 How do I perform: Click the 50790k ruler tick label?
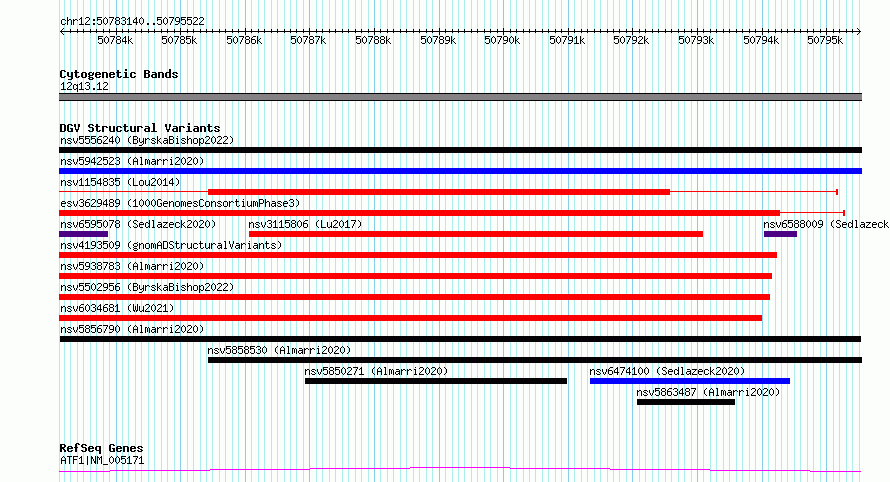(502, 40)
